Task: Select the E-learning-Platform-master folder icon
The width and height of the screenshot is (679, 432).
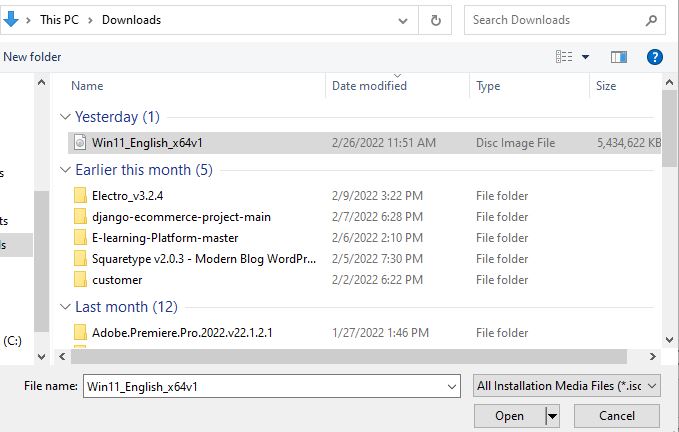Action: click(x=80, y=238)
